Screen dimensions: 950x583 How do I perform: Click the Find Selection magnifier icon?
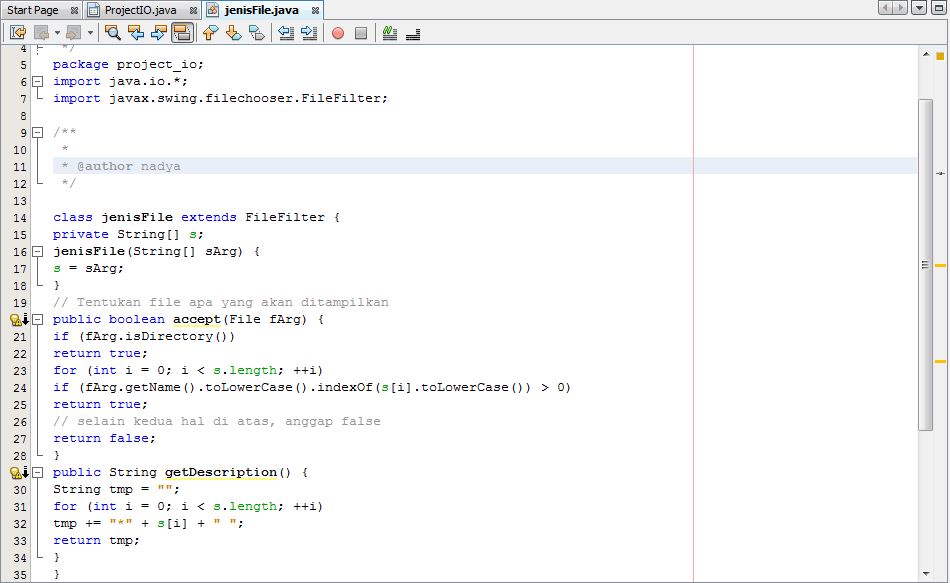click(113, 33)
